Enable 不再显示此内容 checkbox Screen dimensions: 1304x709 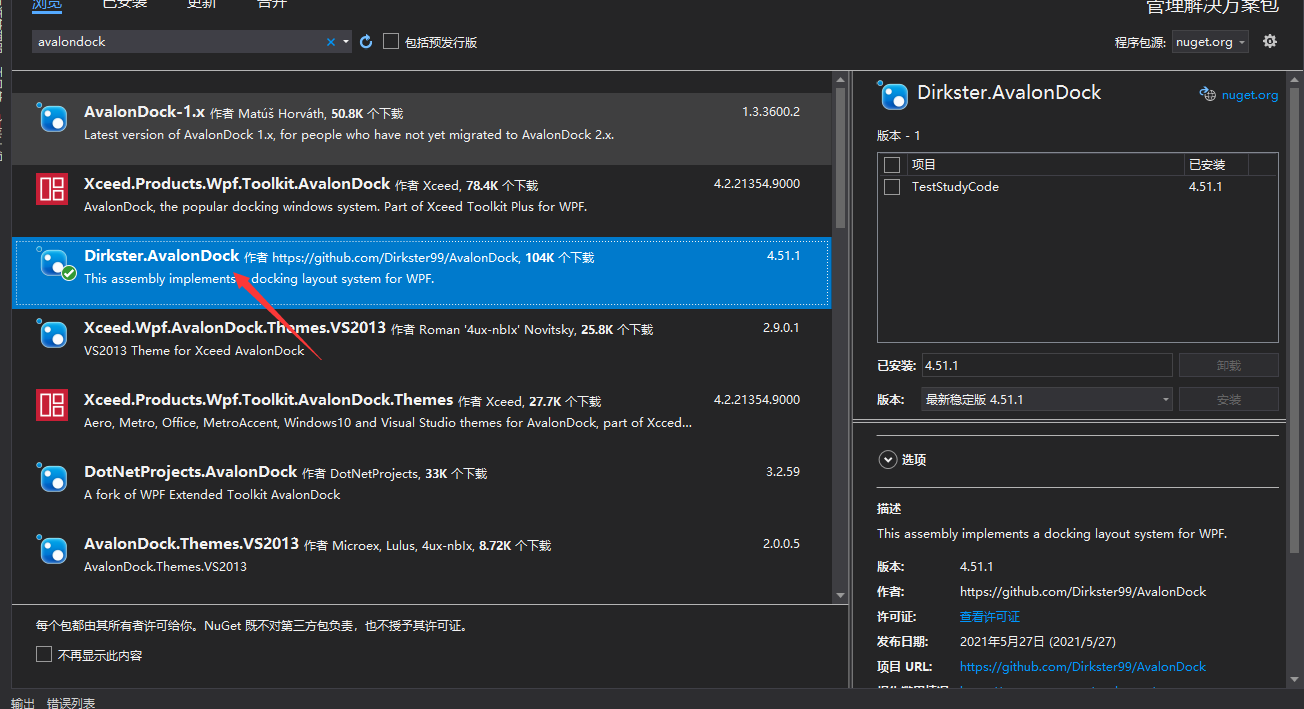44,653
